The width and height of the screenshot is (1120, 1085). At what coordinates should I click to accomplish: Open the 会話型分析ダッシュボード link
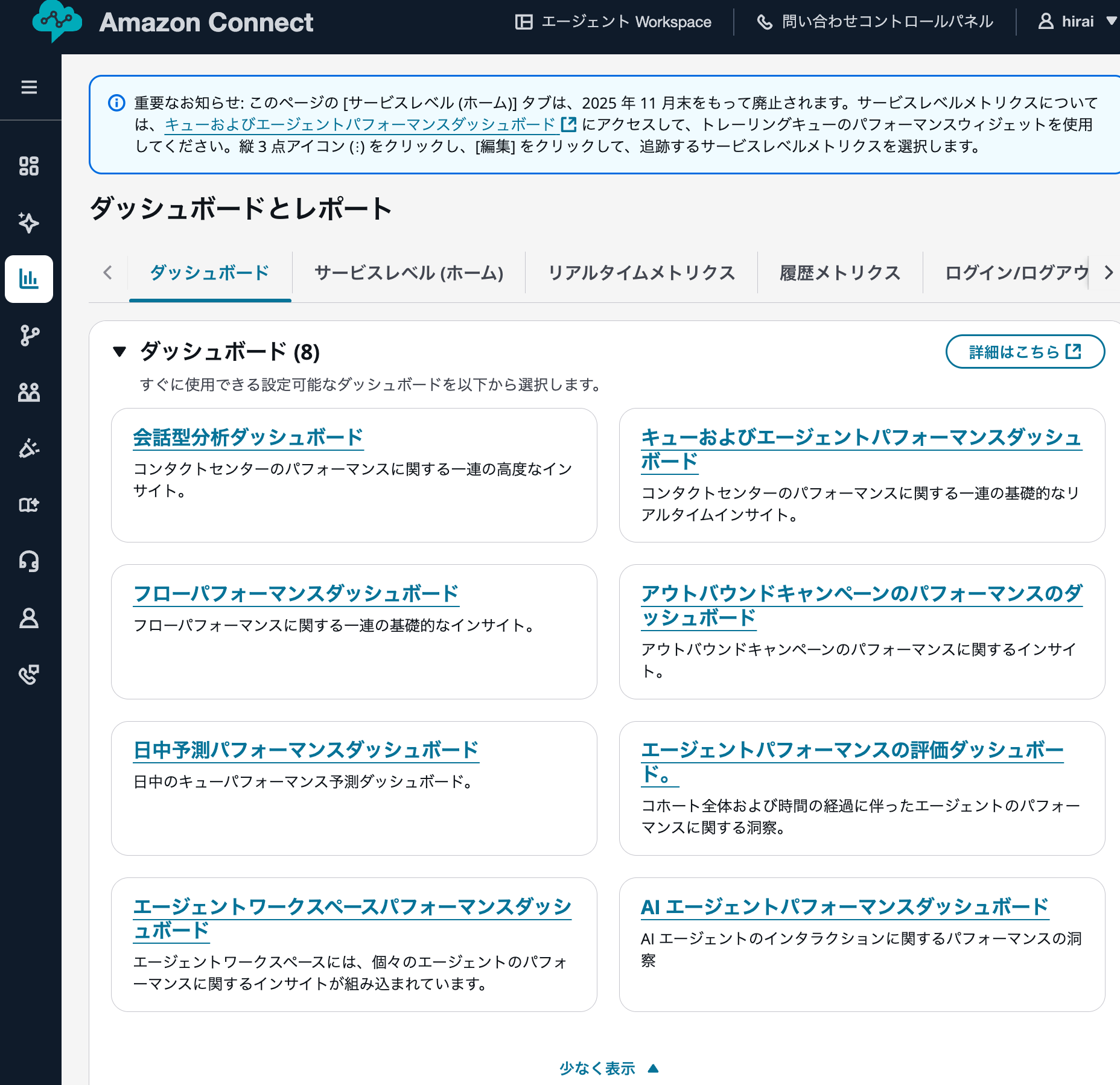[x=248, y=437]
